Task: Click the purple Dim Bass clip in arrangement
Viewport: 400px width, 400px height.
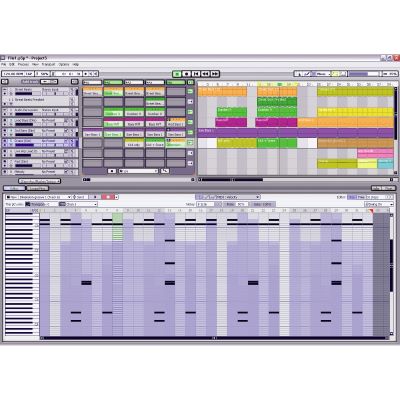Action: pos(295,133)
